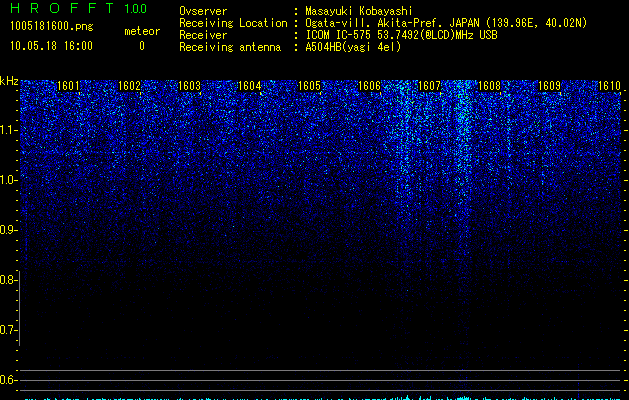Click the kHz axis unit label
Image resolution: width=629 pixels, height=400 pixels.
[x=9, y=81]
